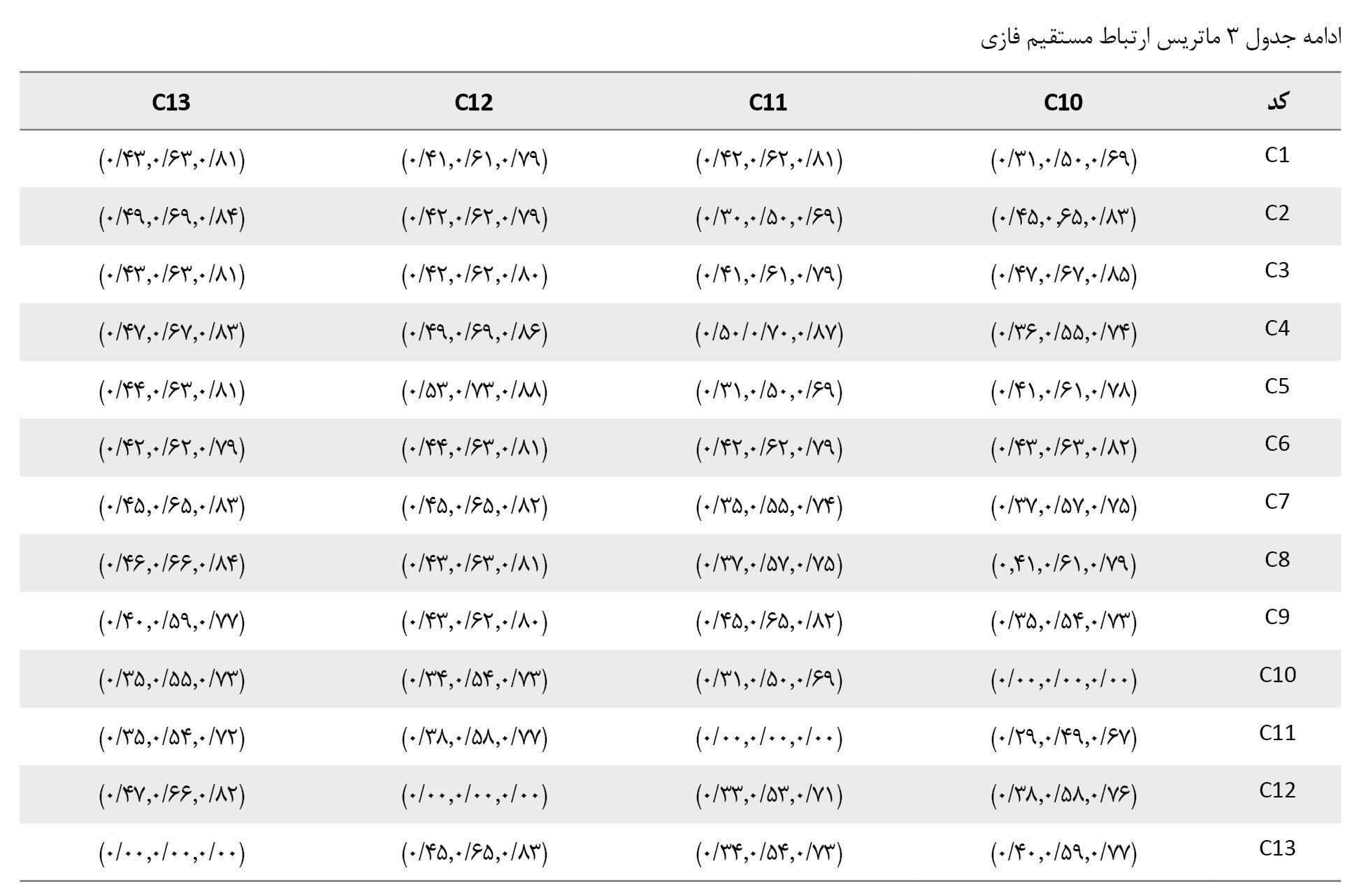
Task: Click the C11 column header
Action: click(768, 102)
